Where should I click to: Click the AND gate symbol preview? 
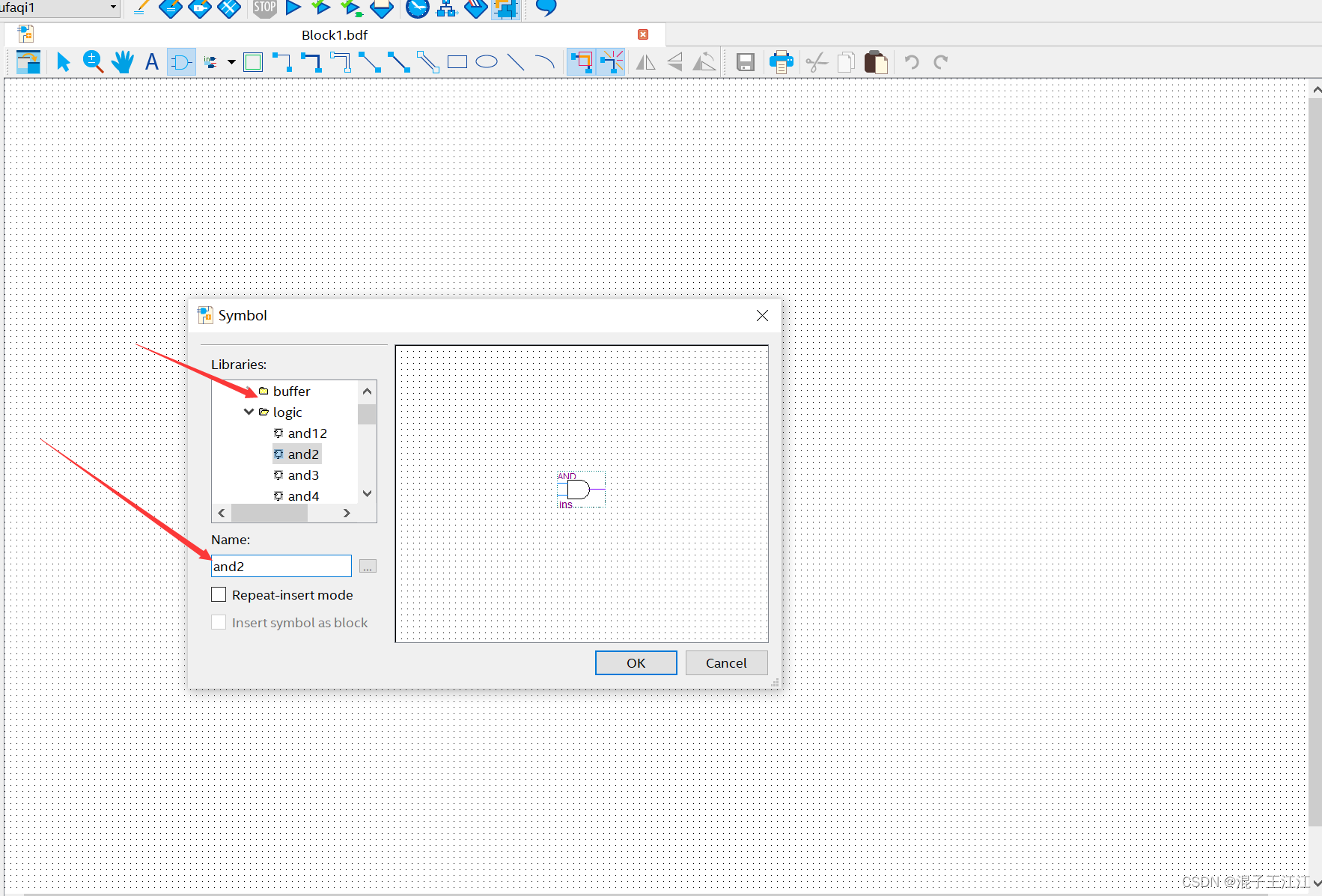(580, 490)
